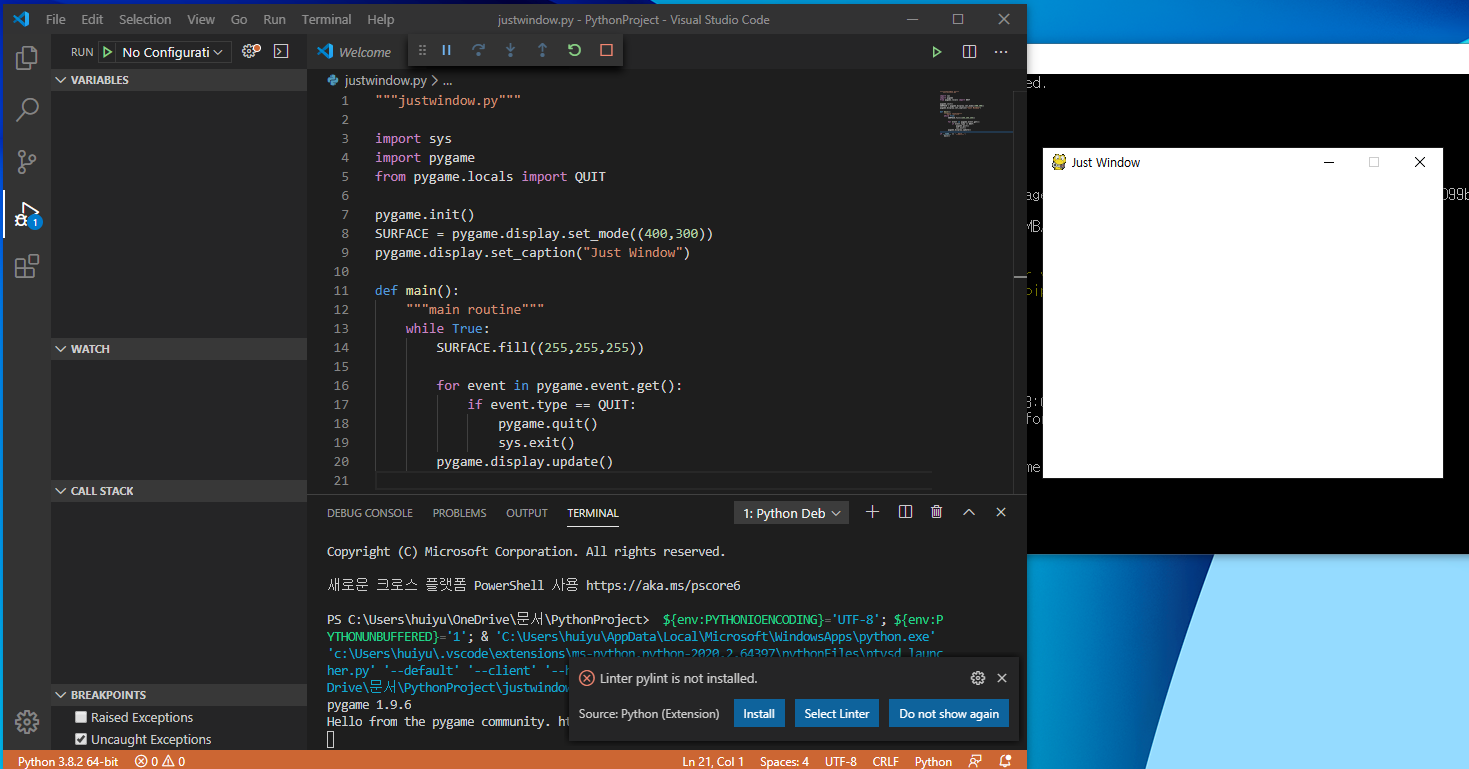Change language mode via Python
This screenshot has width=1469, height=769.
(x=933, y=761)
